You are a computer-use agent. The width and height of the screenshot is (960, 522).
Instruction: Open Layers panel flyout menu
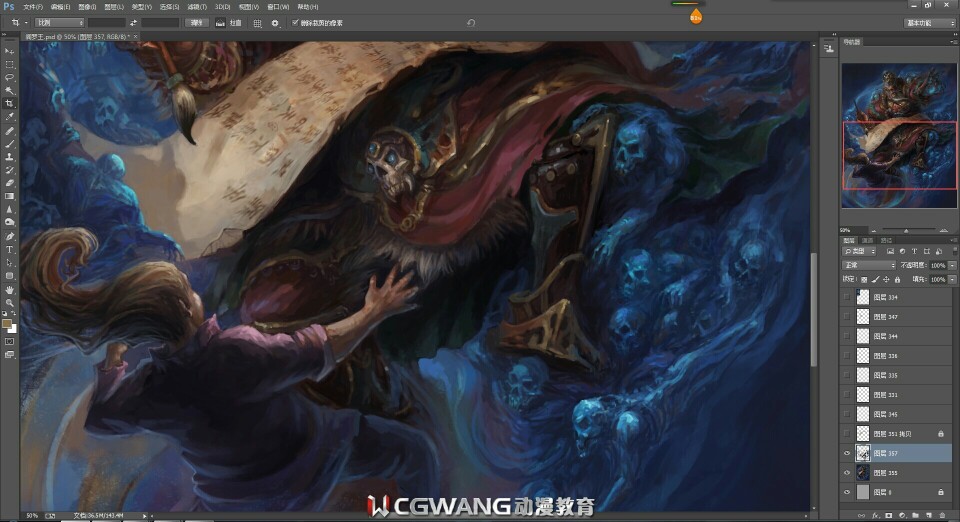954,240
